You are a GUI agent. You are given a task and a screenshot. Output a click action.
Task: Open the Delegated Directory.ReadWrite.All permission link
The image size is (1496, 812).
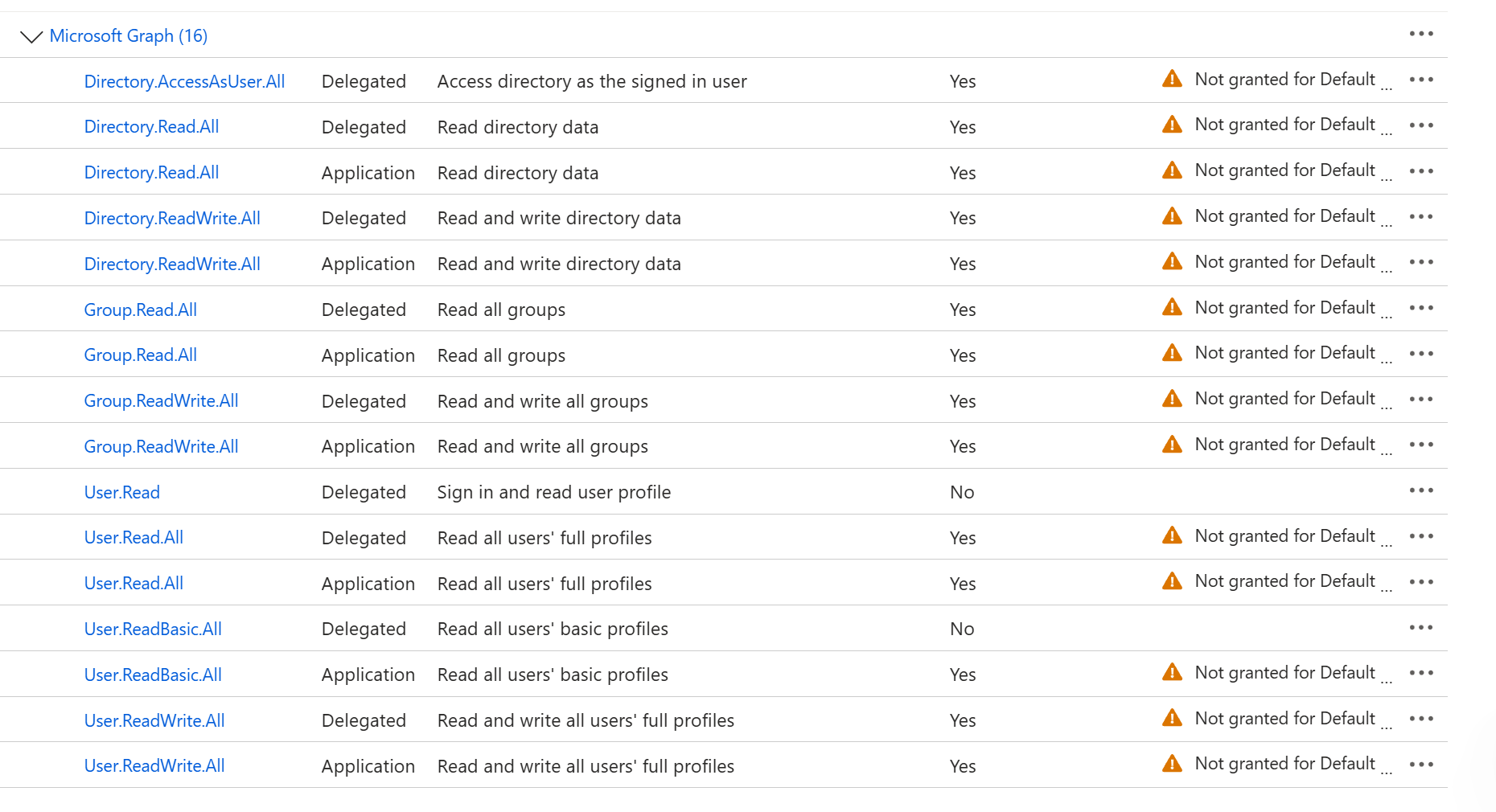[x=172, y=218]
